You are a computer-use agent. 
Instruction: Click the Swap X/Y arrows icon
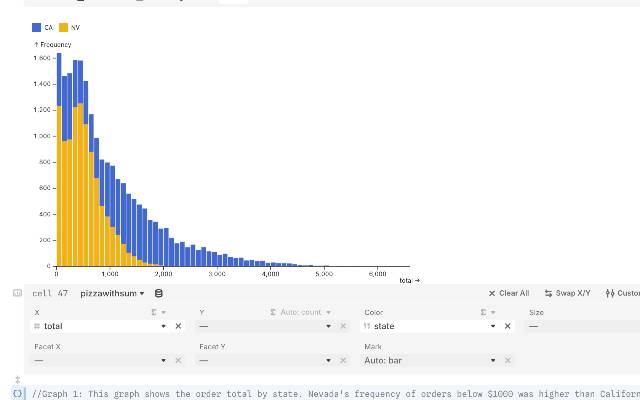click(x=549, y=293)
